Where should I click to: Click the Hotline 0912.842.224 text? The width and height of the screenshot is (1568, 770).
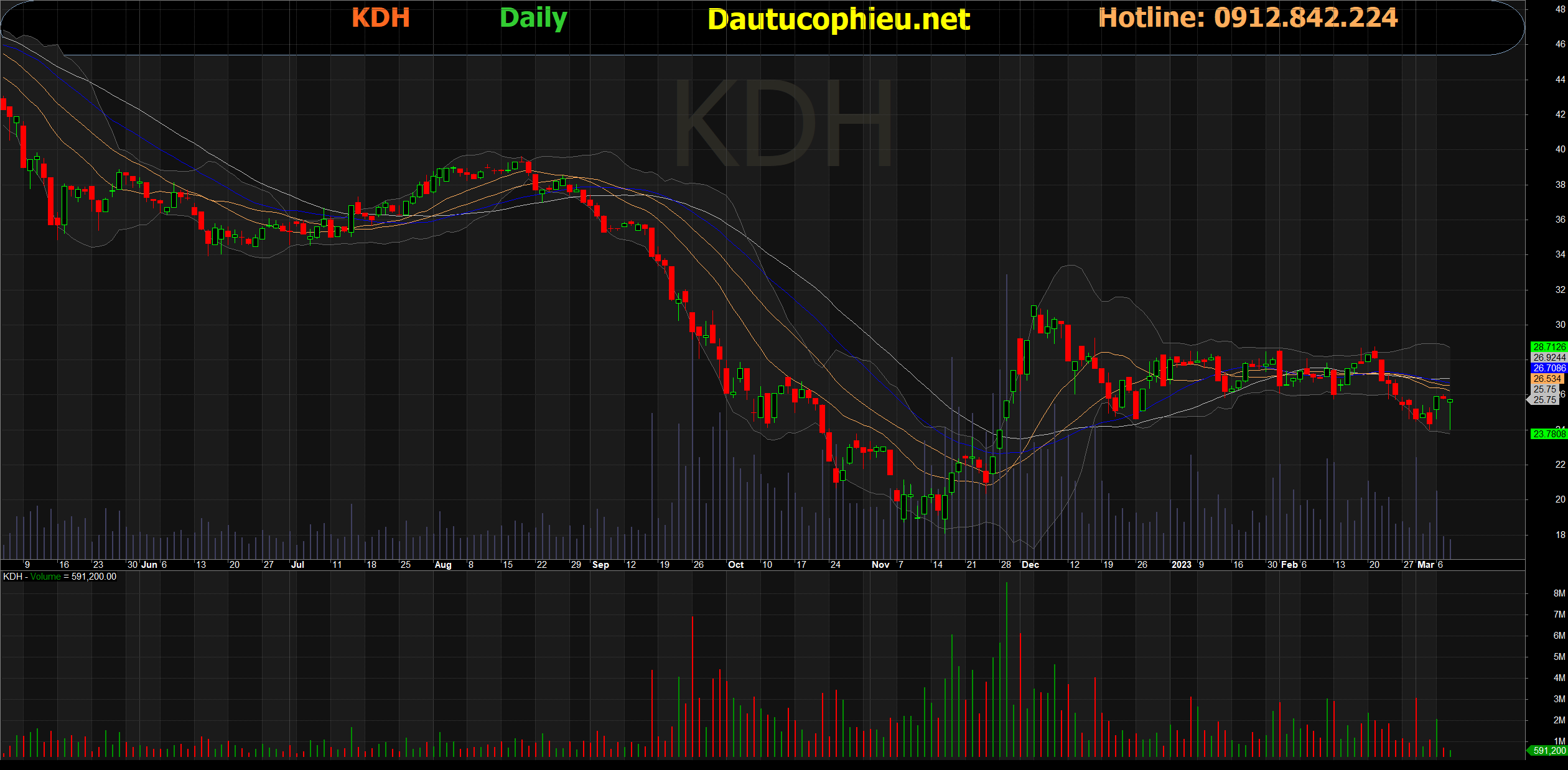[1248, 17]
